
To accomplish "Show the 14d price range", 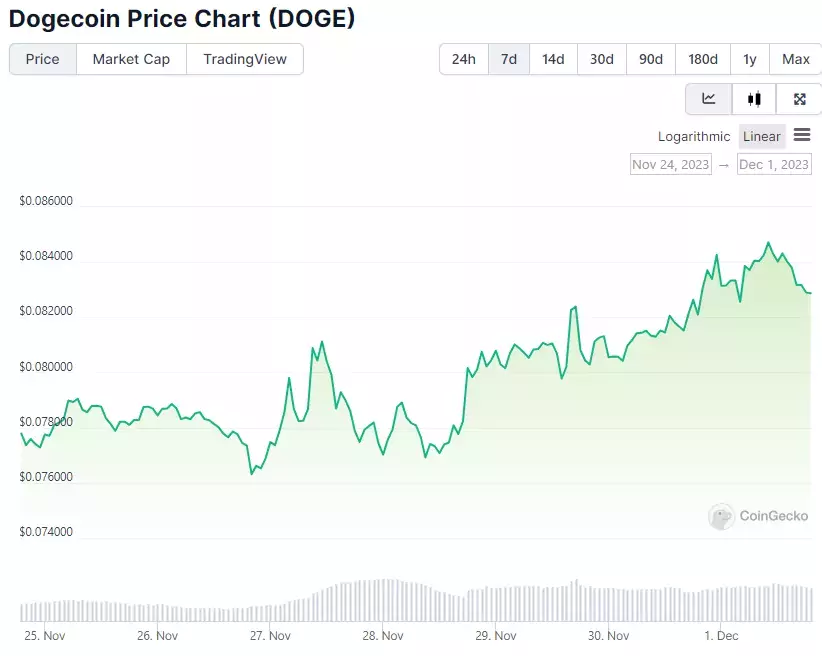I will click(x=553, y=59).
